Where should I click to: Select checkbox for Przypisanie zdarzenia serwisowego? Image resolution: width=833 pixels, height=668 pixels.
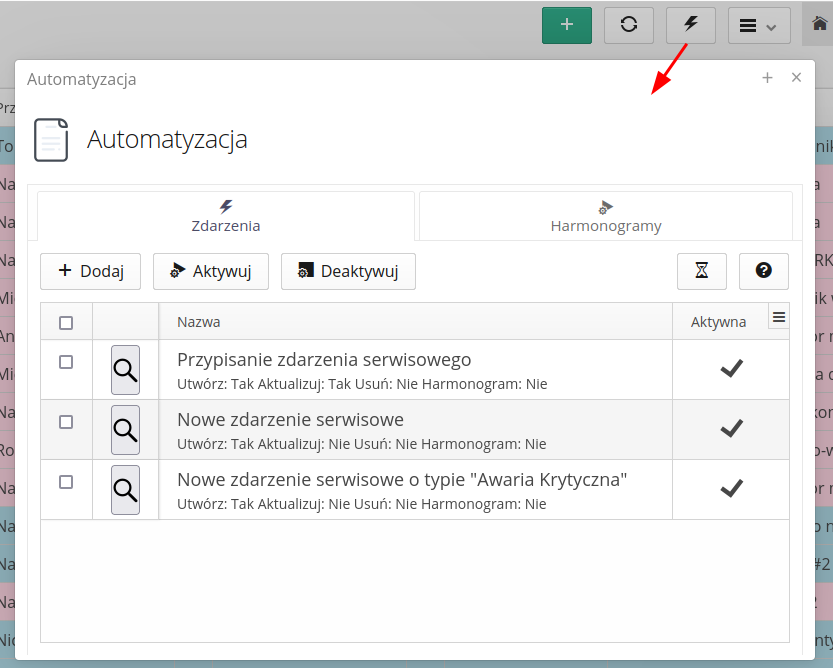[x=66, y=362]
